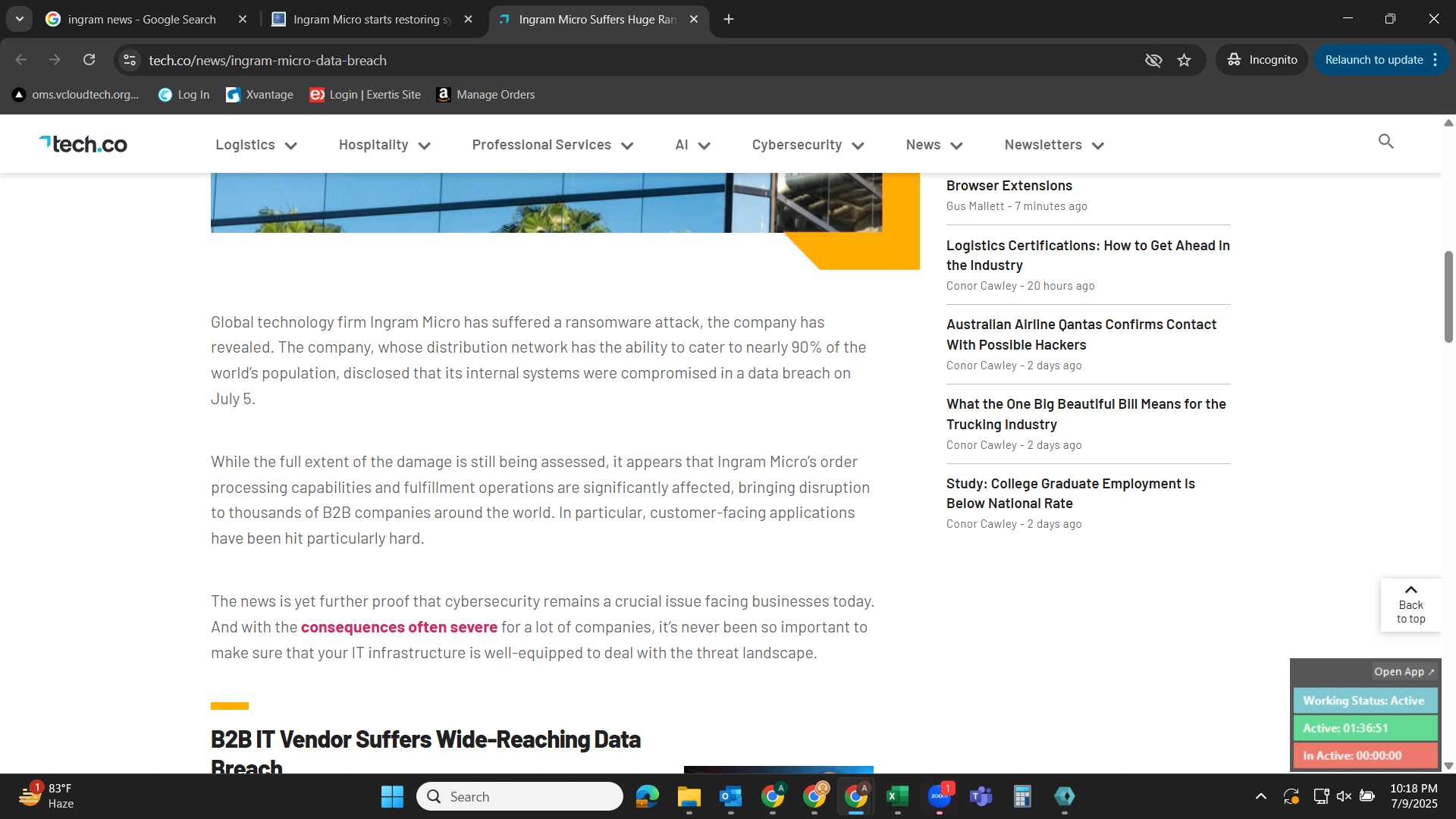Expand the Newsletters menu chevron
Screen dimensions: 1456x819
click(1098, 146)
